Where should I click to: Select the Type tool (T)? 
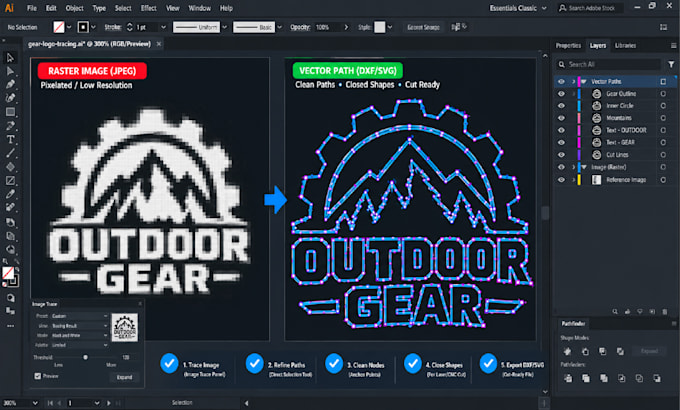(x=10, y=139)
